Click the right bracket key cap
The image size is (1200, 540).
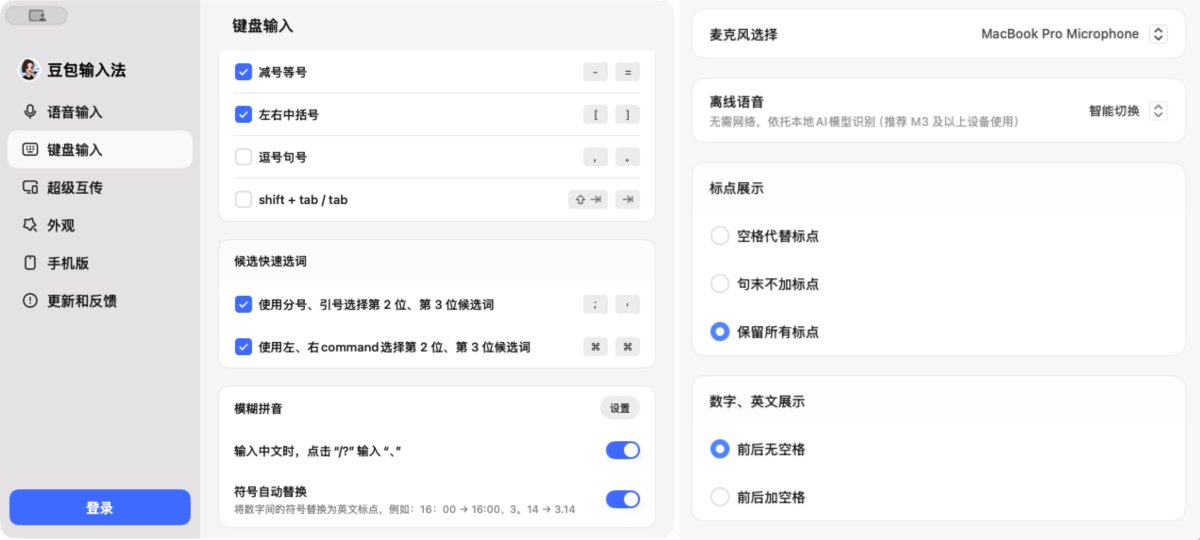pyautogui.click(x=627, y=115)
